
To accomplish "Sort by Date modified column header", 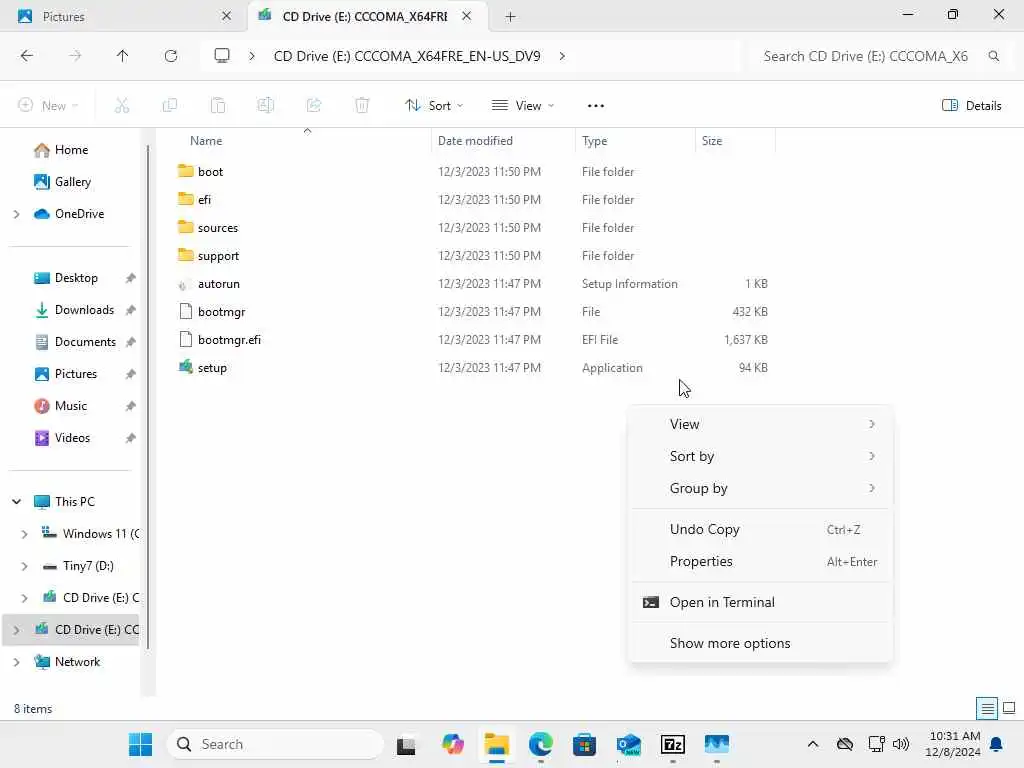I will click(503, 140).
